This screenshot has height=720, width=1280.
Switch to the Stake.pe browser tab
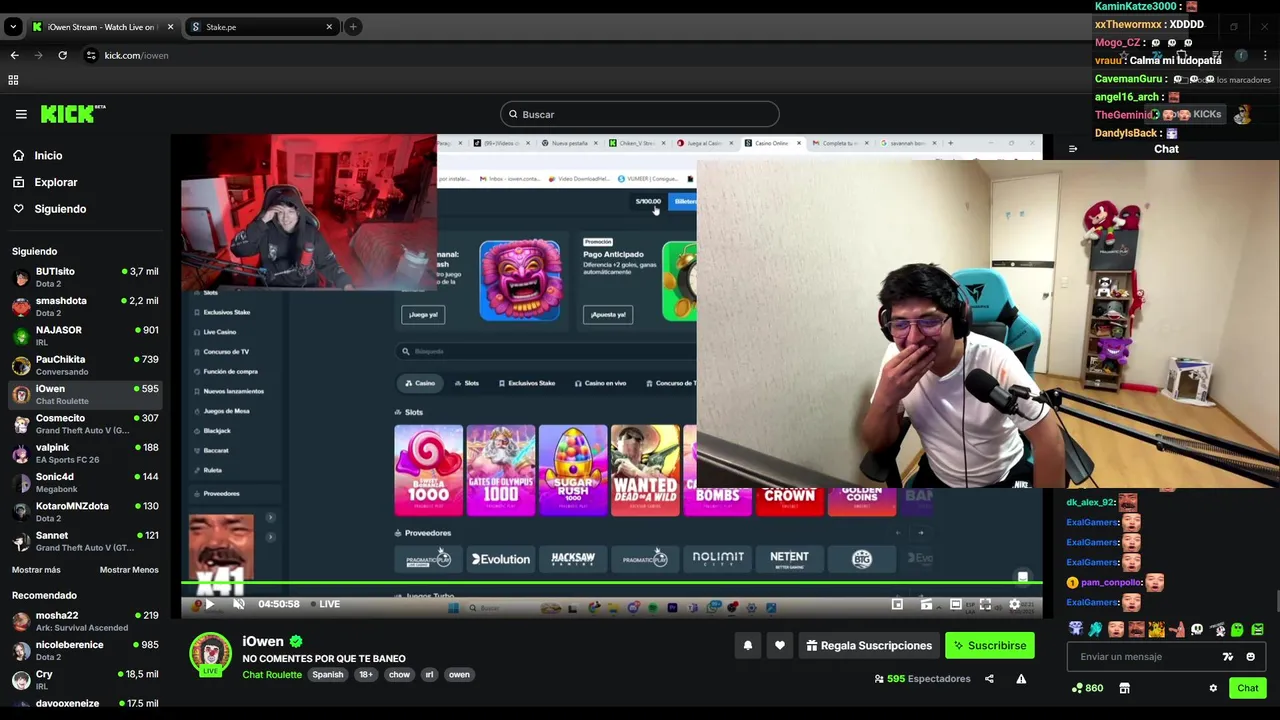[260, 27]
